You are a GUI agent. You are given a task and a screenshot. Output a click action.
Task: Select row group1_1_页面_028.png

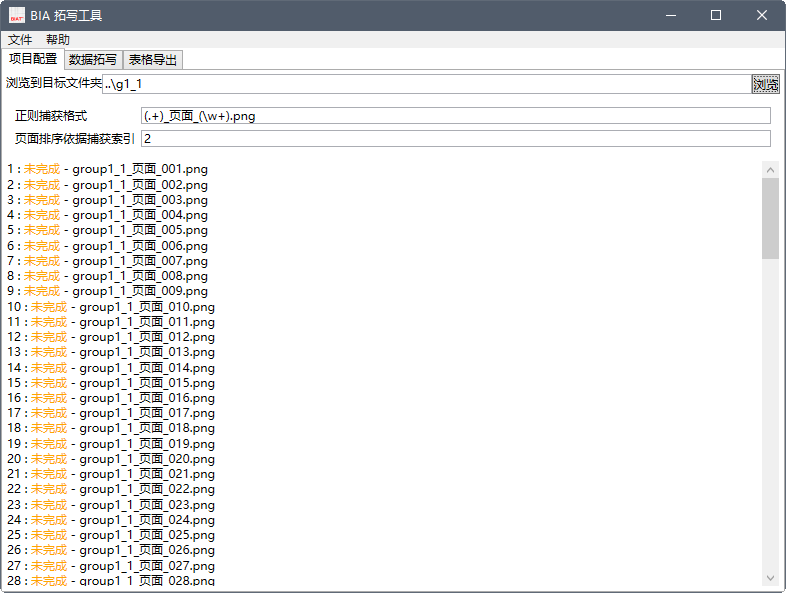click(x=111, y=580)
